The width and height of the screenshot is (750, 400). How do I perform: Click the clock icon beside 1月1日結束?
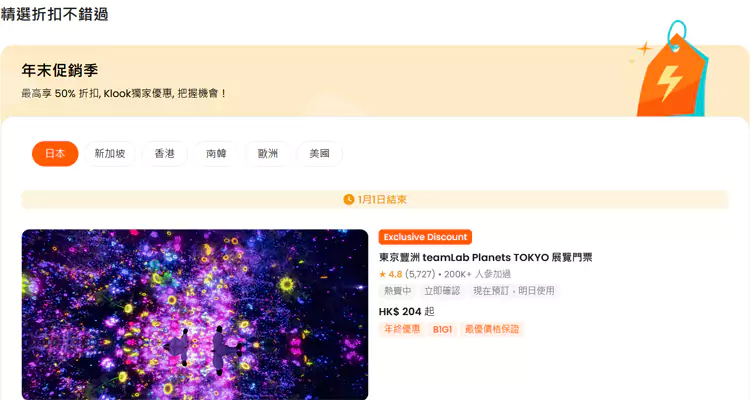pyautogui.click(x=349, y=199)
